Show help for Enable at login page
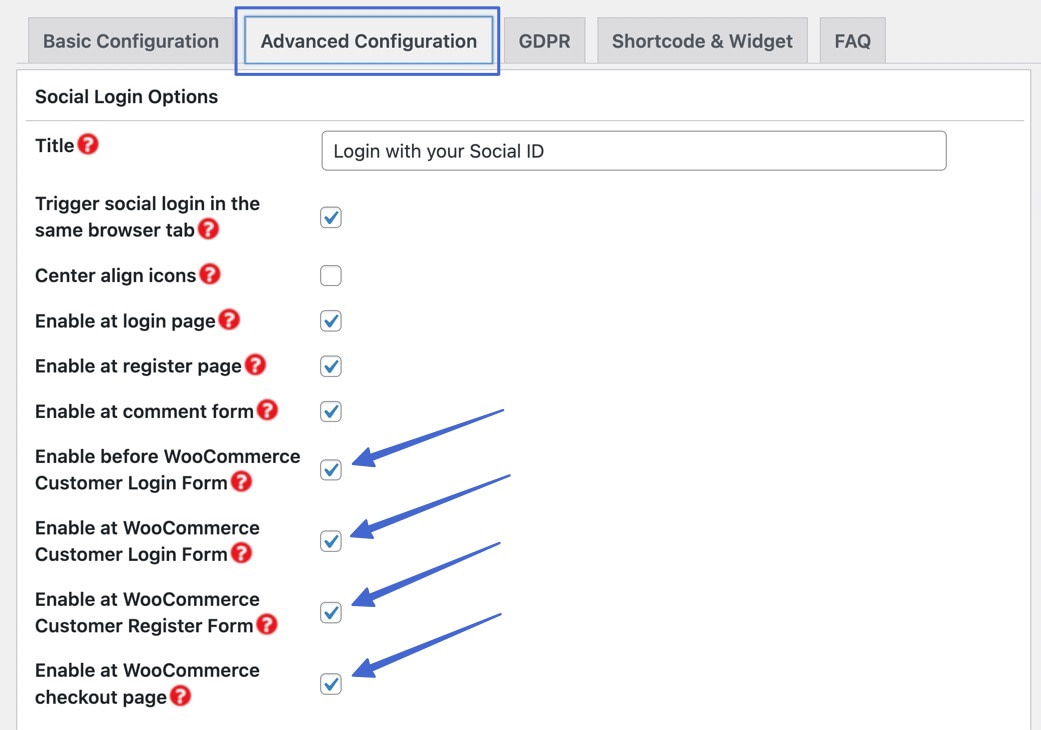Viewport: 1041px width, 730px height. 229,320
